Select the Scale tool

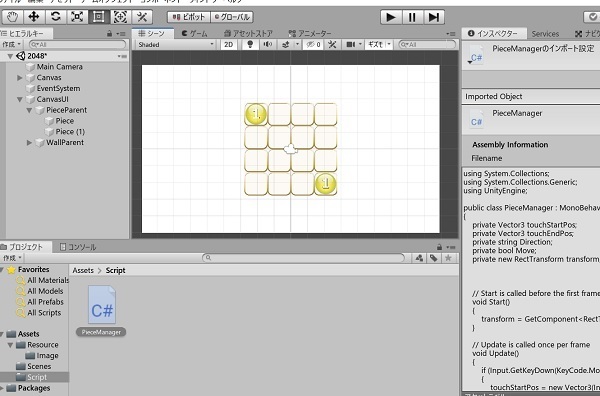(x=77, y=17)
